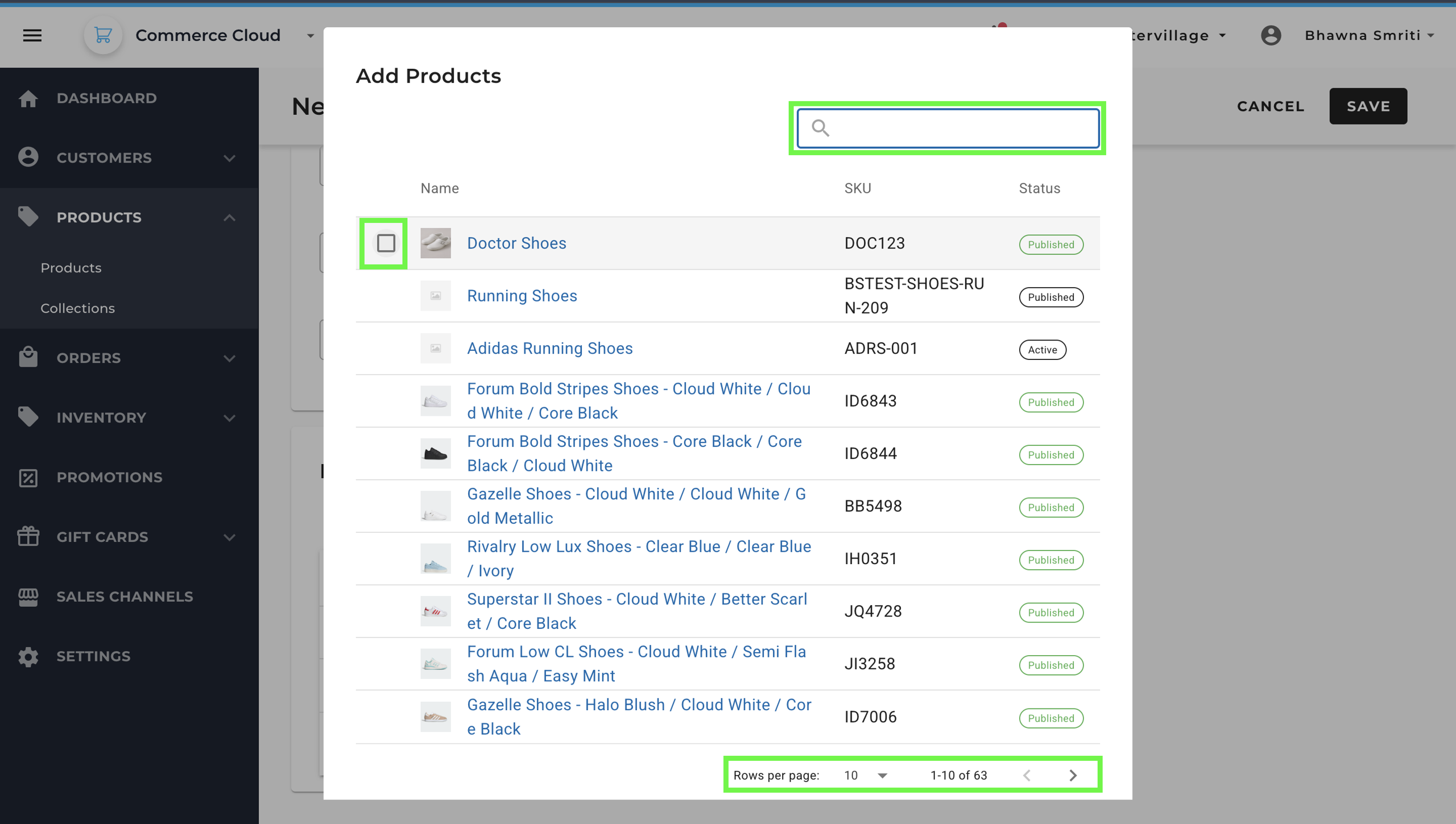Go to next page of products
1456x824 pixels.
(1073, 775)
